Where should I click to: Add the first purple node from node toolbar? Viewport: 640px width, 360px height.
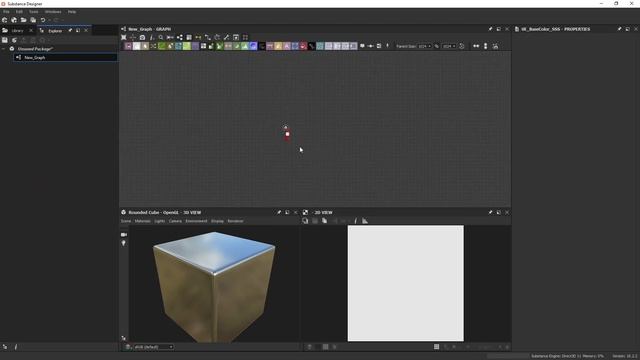click(128, 46)
